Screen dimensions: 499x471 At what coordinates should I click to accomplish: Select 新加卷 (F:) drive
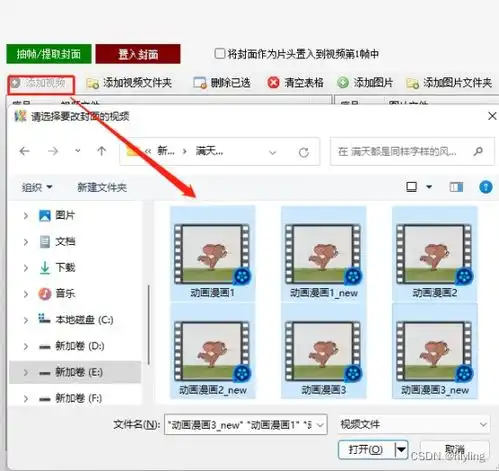(x=79, y=398)
